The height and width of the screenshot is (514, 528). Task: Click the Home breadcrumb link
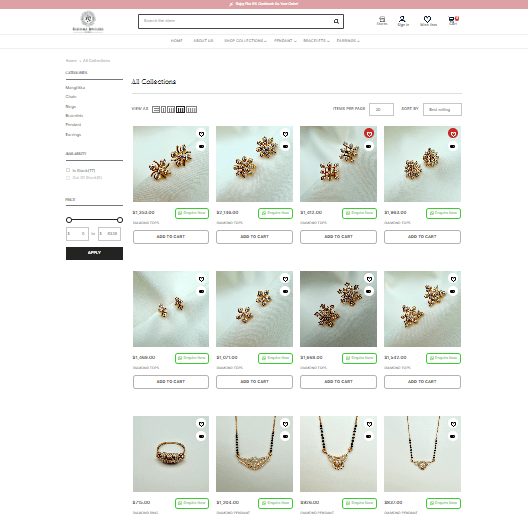point(71,61)
